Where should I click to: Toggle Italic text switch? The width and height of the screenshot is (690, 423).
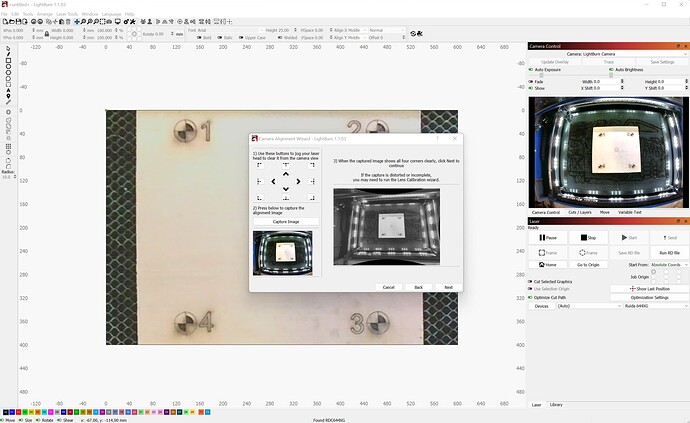(220, 38)
